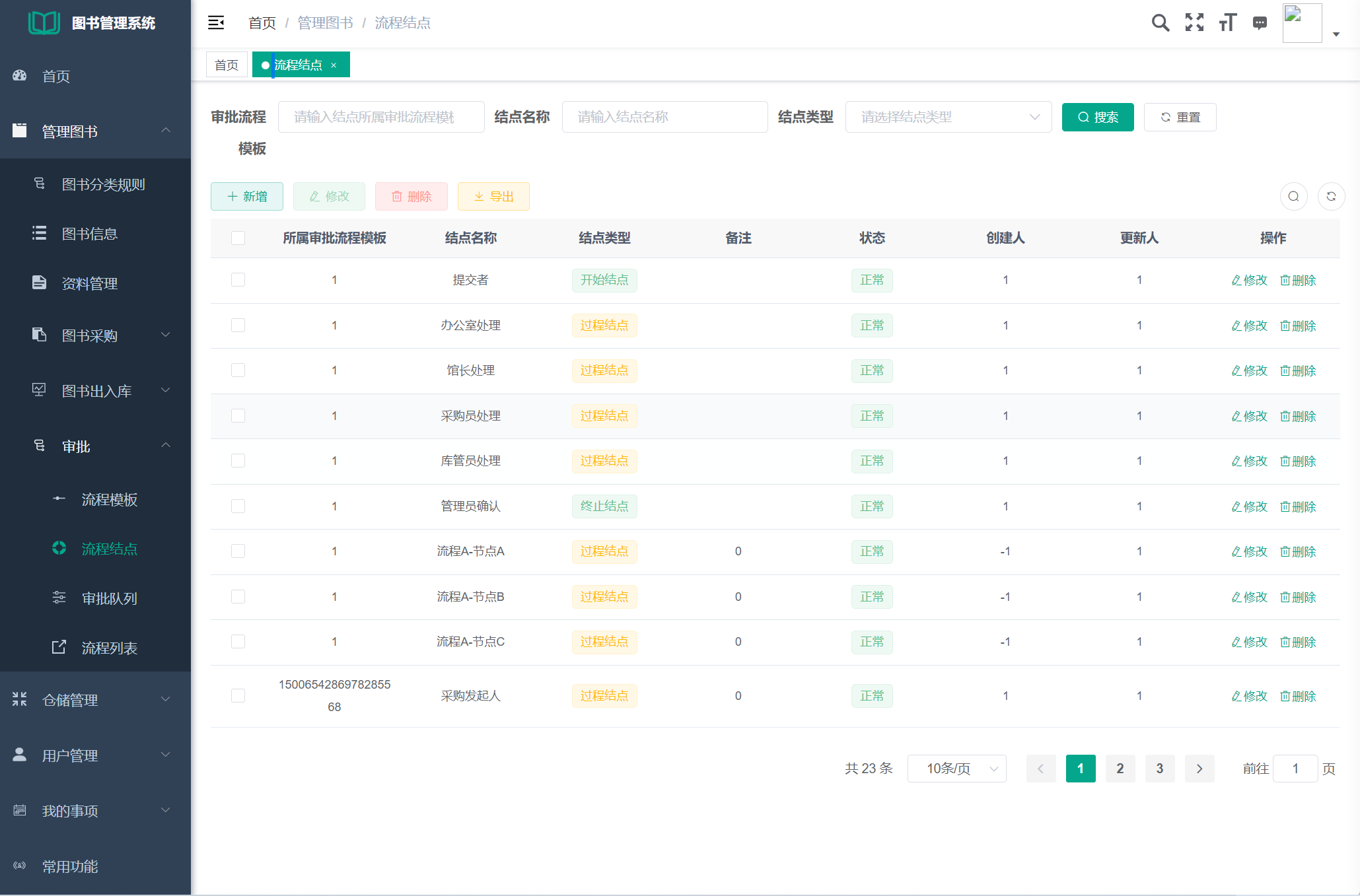1360x896 pixels.
Task: Open the 10条/页 page size dropdown
Action: pyautogui.click(x=956, y=769)
